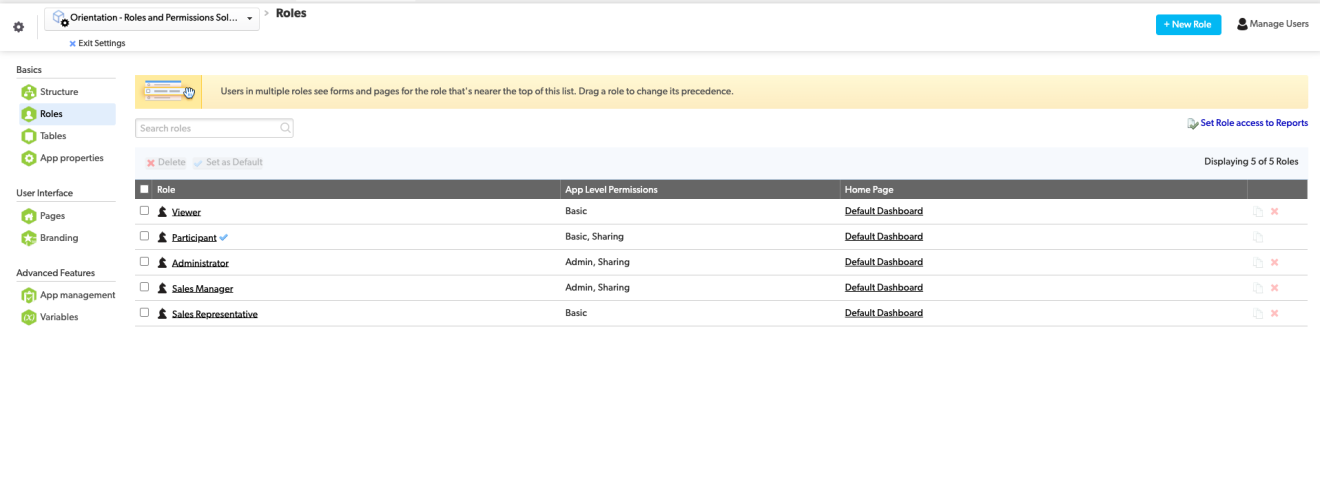This screenshot has width=1320, height=482.
Task: Click Manage Users at top right
Action: click(x=1272, y=24)
